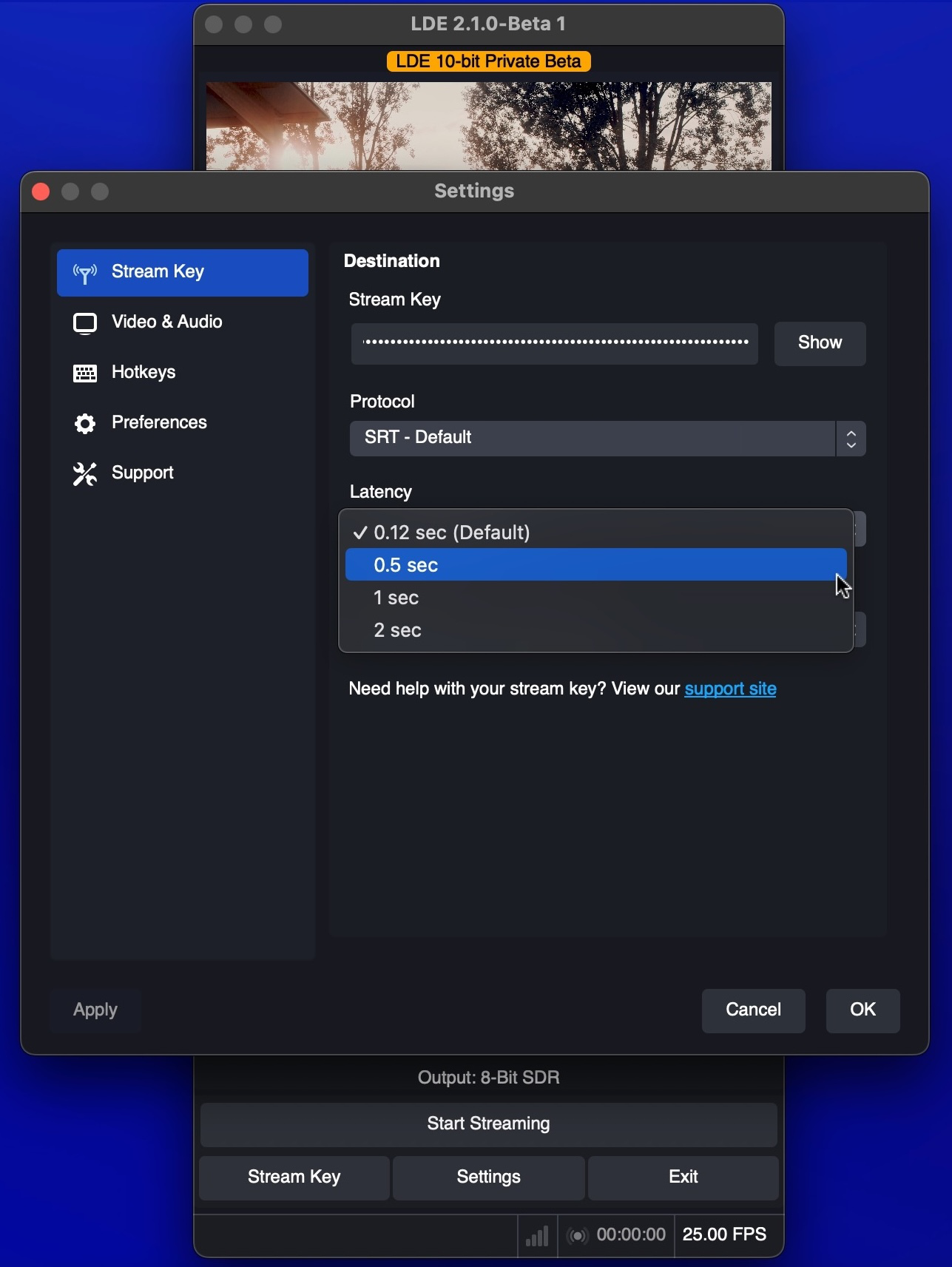Click the Hotkeys keyboard icon
The width and height of the screenshot is (952, 1267).
(x=85, y=374)
